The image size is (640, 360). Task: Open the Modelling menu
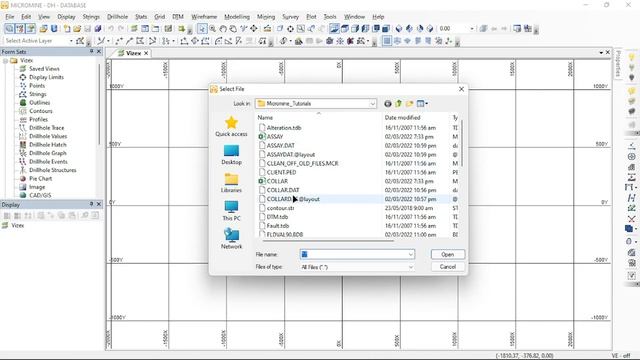[237, 17]
